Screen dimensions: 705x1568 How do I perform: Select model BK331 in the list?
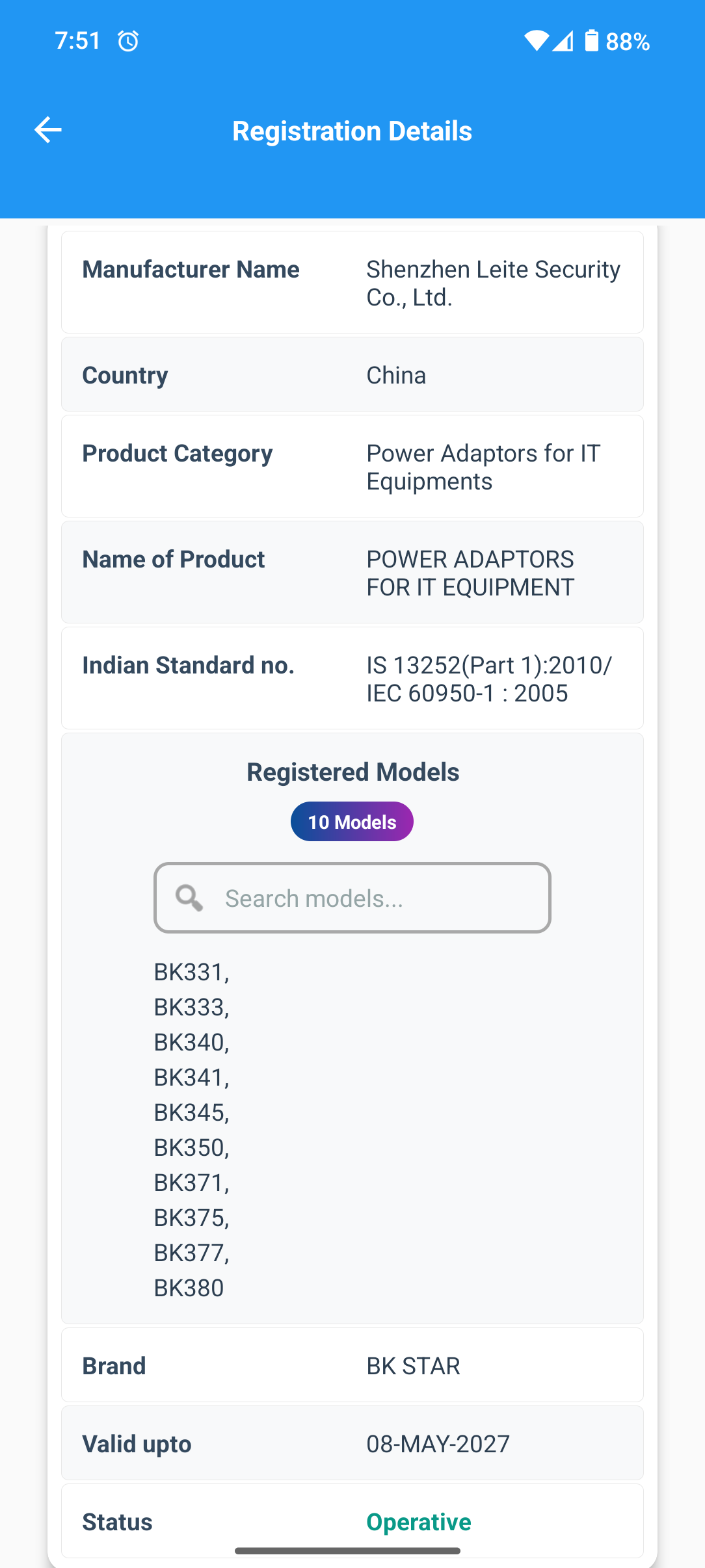pos(191,972)
